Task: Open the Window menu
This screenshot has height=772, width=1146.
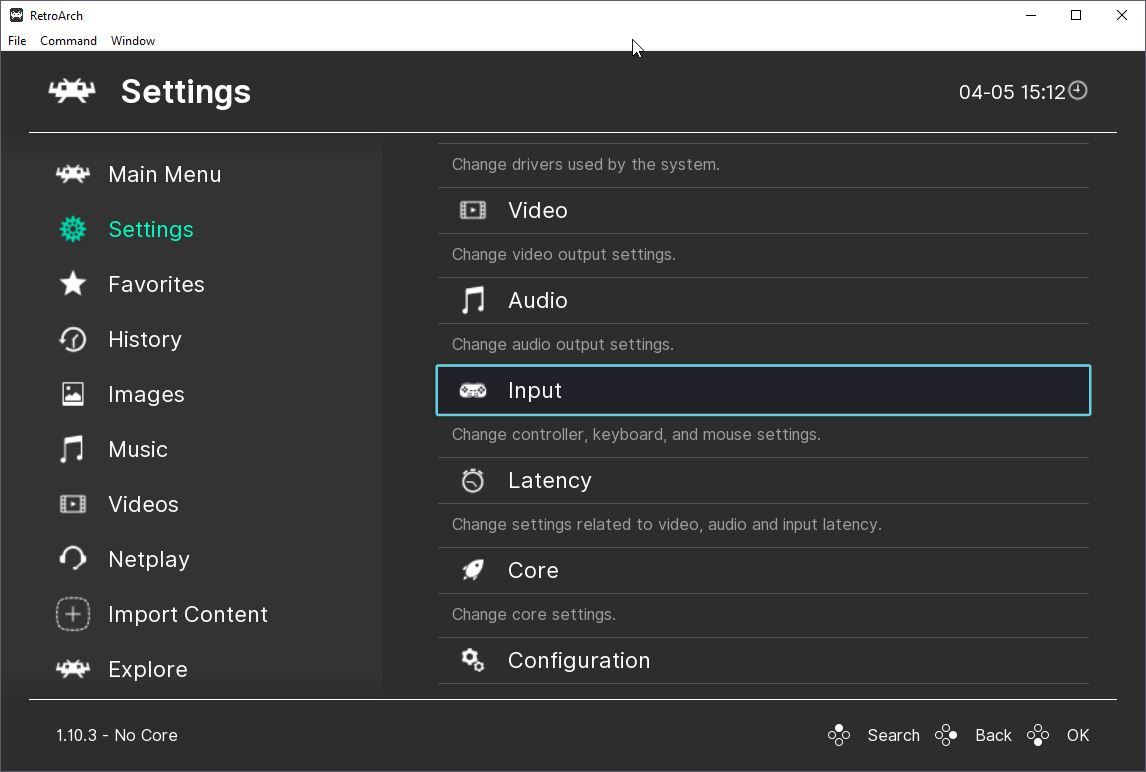Action: click(133, 41)
